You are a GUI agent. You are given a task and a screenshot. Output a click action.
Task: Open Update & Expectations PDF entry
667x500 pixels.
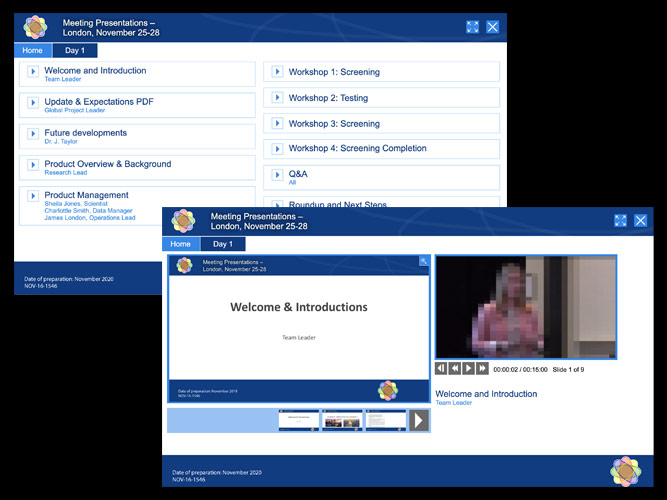pos(99,102)
